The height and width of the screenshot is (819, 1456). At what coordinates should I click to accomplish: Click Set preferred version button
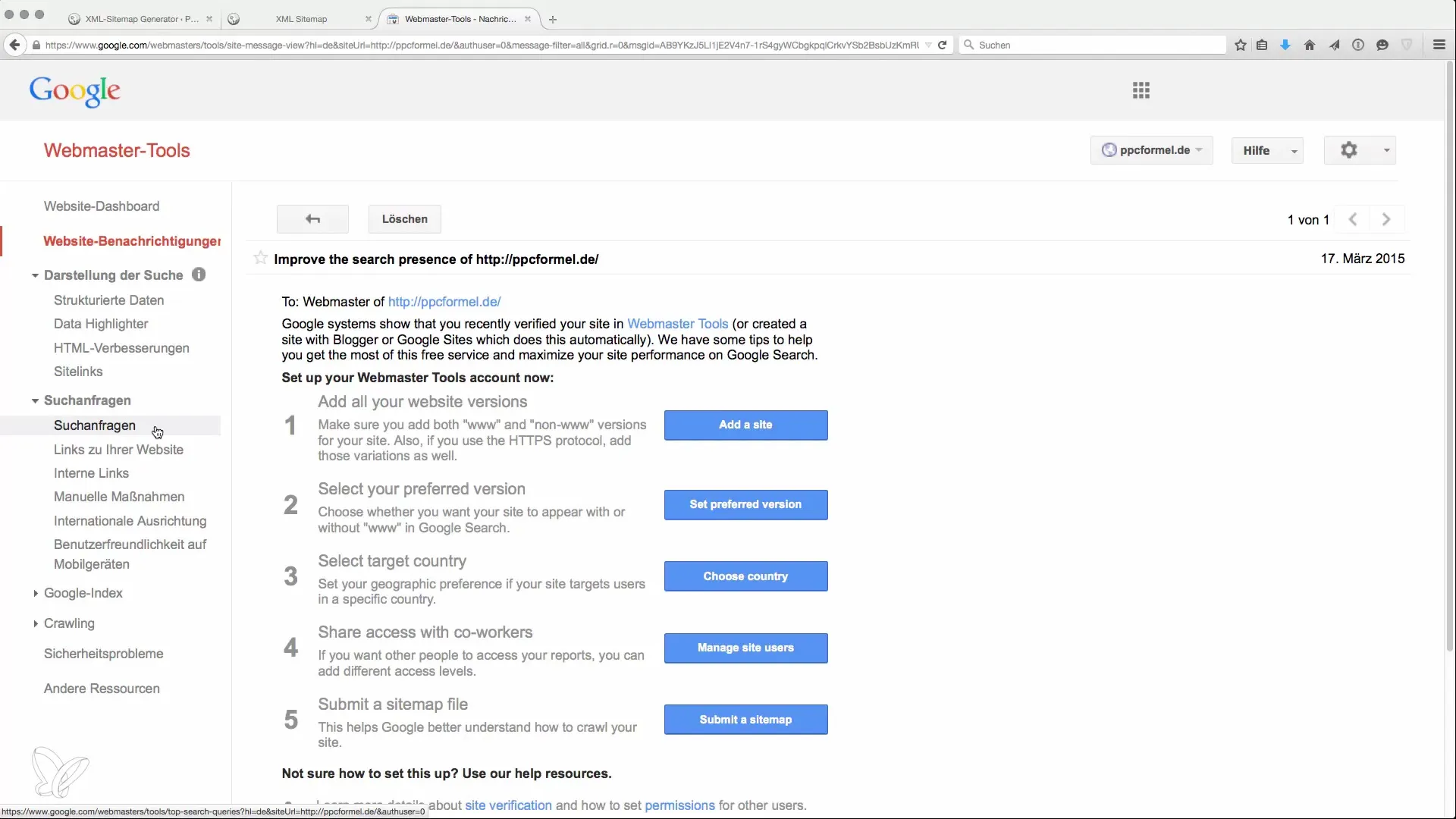[745, 505]
